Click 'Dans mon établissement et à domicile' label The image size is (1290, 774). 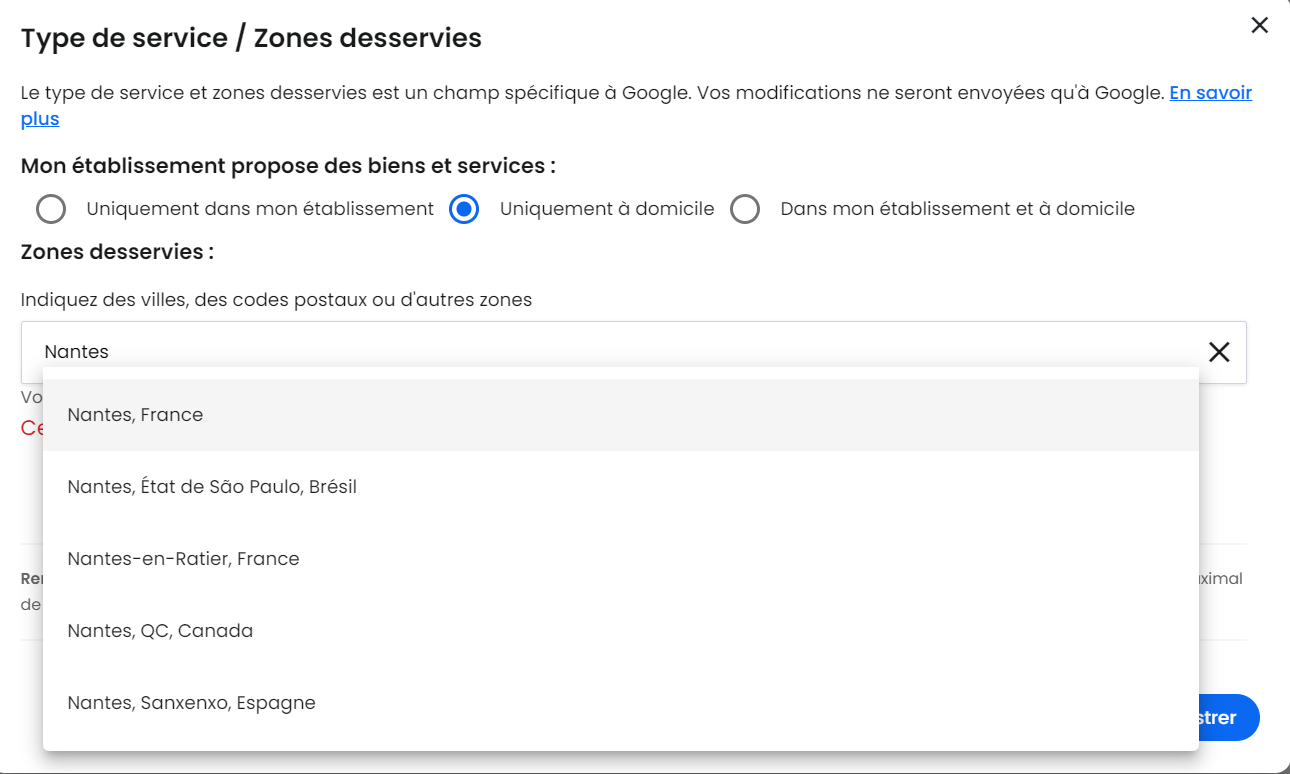click(x=957, y=209)
